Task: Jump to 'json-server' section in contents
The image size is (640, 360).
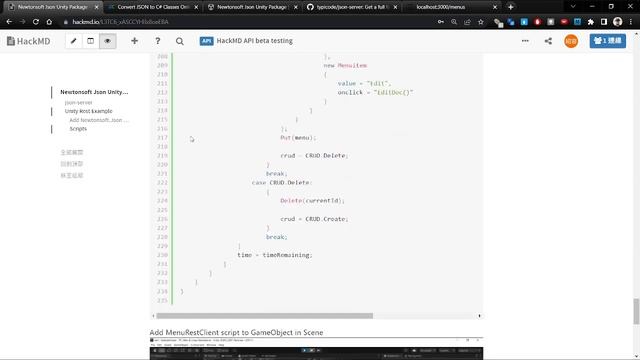Action: (78, 102)
